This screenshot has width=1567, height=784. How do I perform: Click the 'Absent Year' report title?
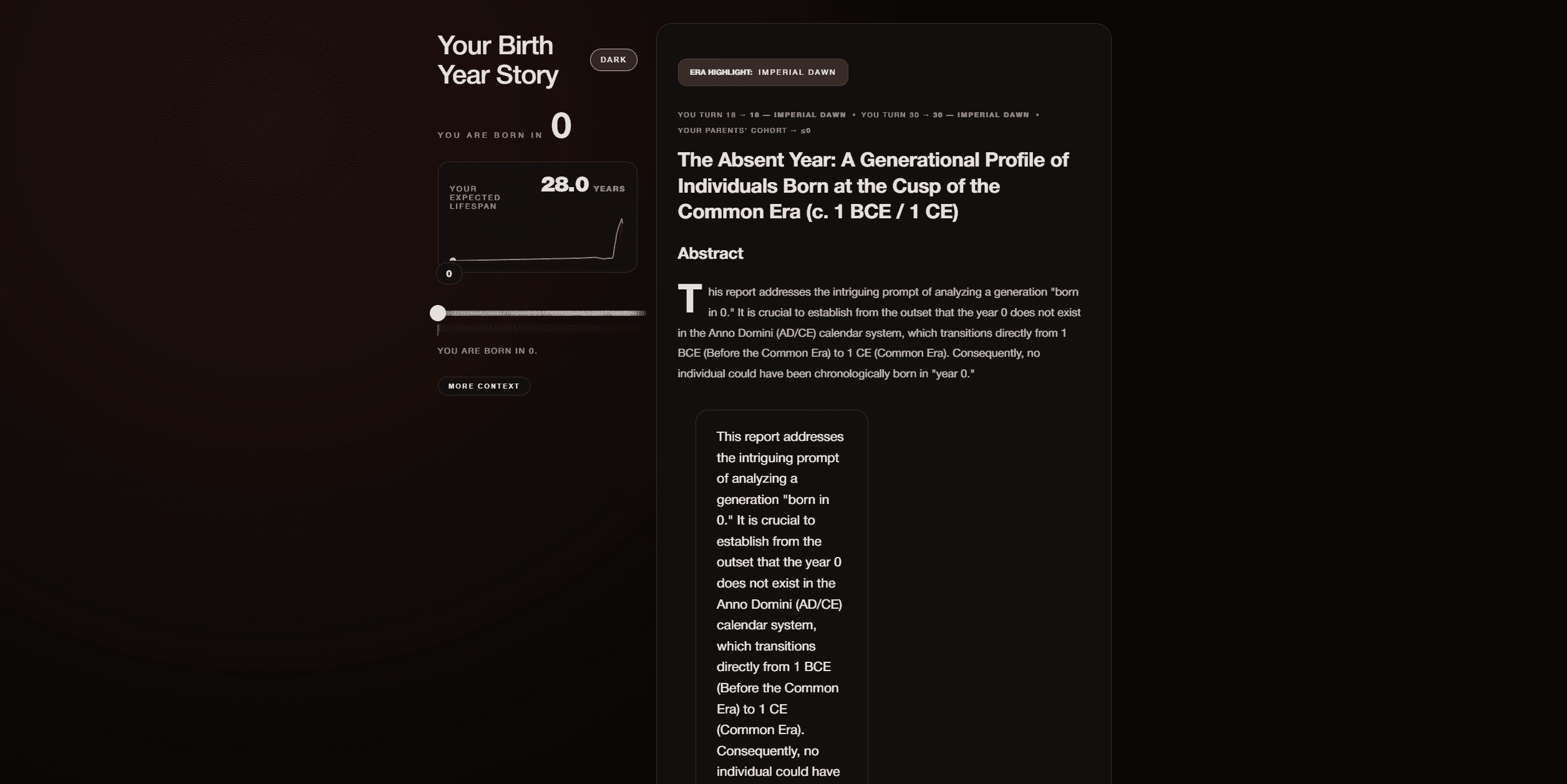(x=872, y=185)
